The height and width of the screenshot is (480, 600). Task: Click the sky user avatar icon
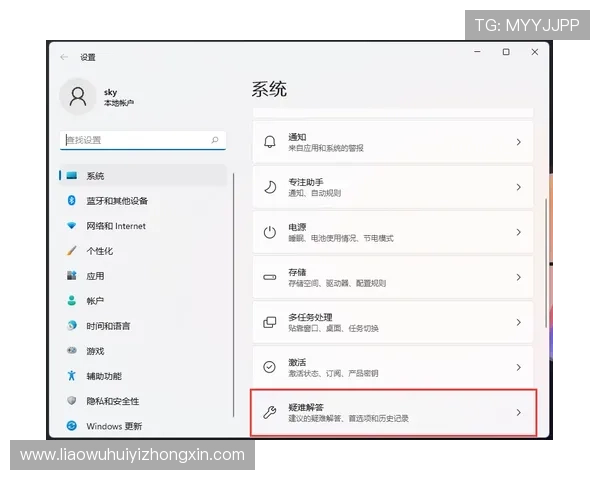[x=78, y=96]
